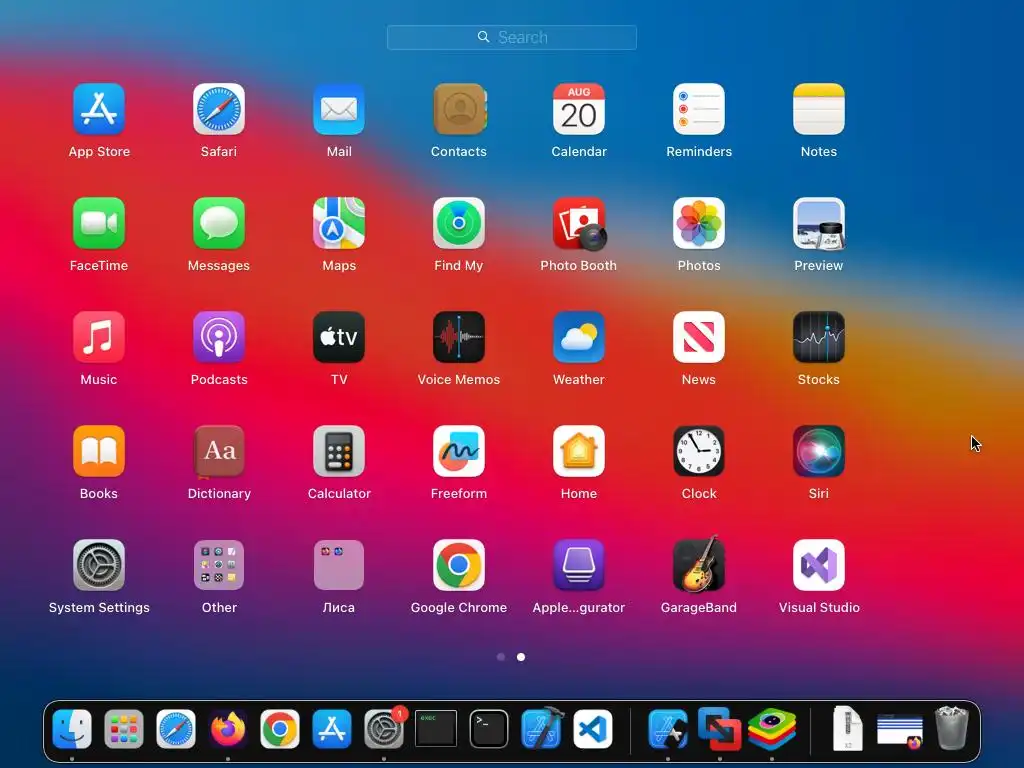Open the Instruments icon in the Dock
Screen dimensions: 1024x768
(x=667, y=729)
